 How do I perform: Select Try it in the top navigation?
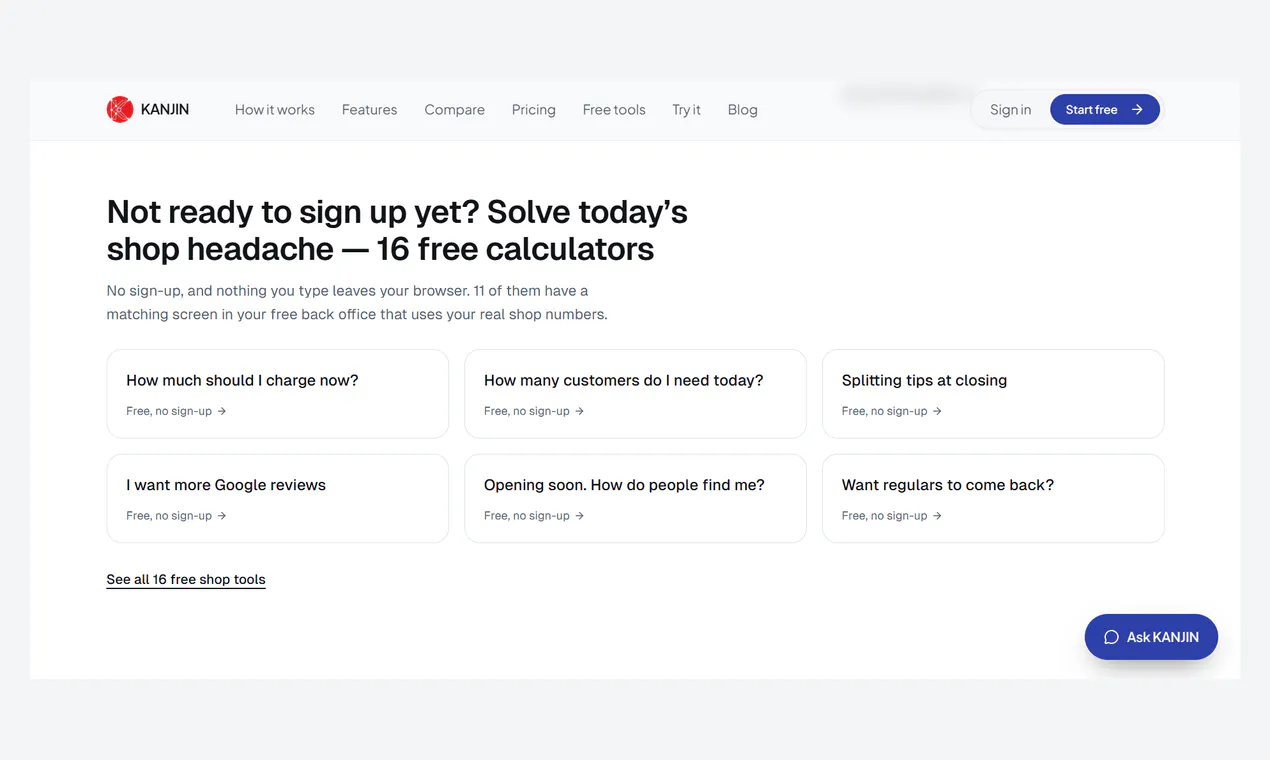pyautogui.click(x=686, y=110)
